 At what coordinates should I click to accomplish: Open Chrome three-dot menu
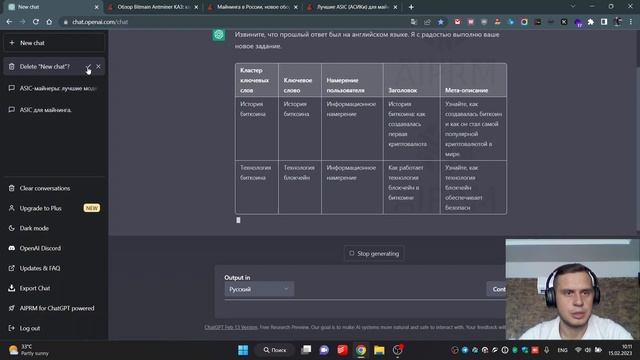(631, 22)
